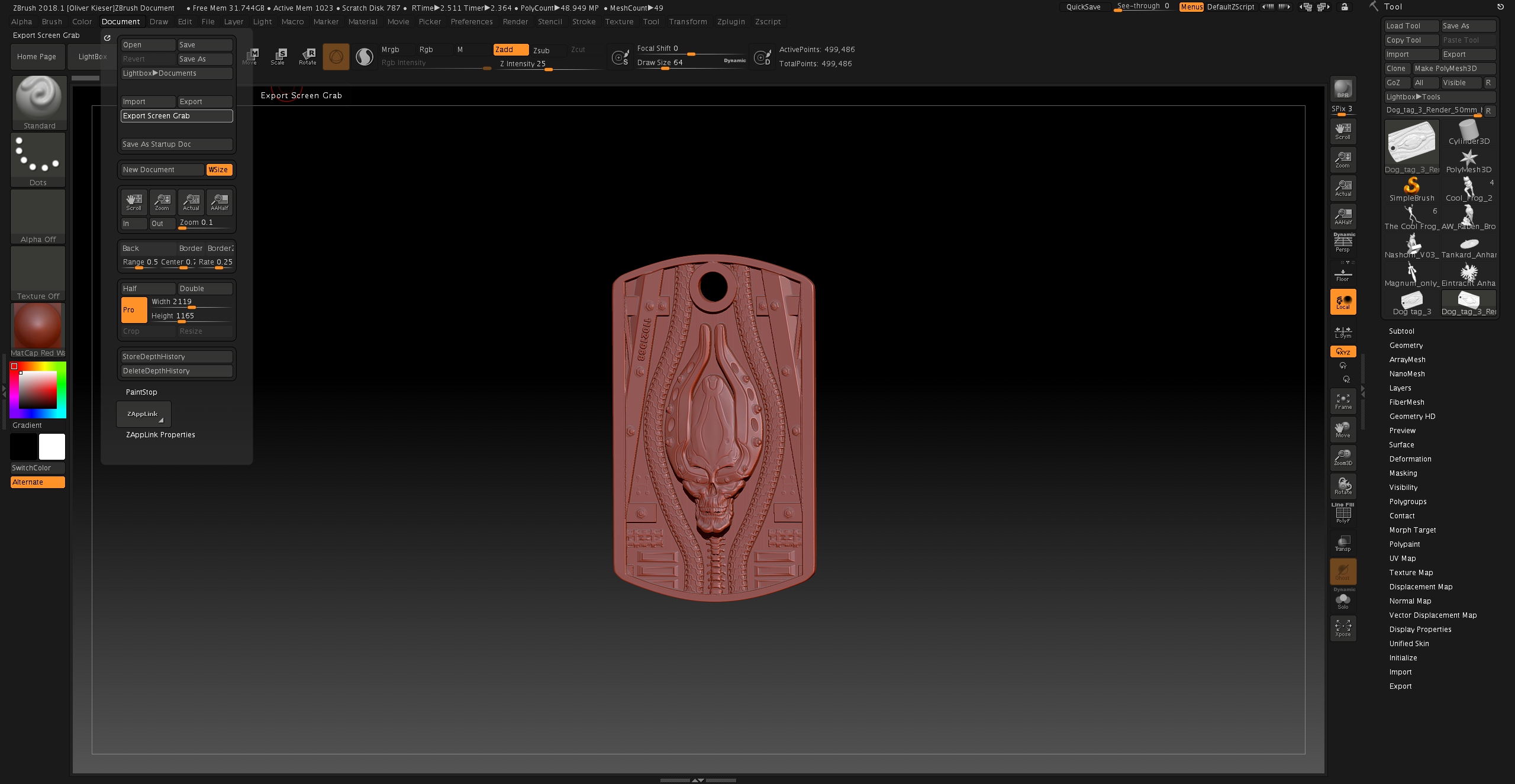Click the Frame icon

[1343, 402]
